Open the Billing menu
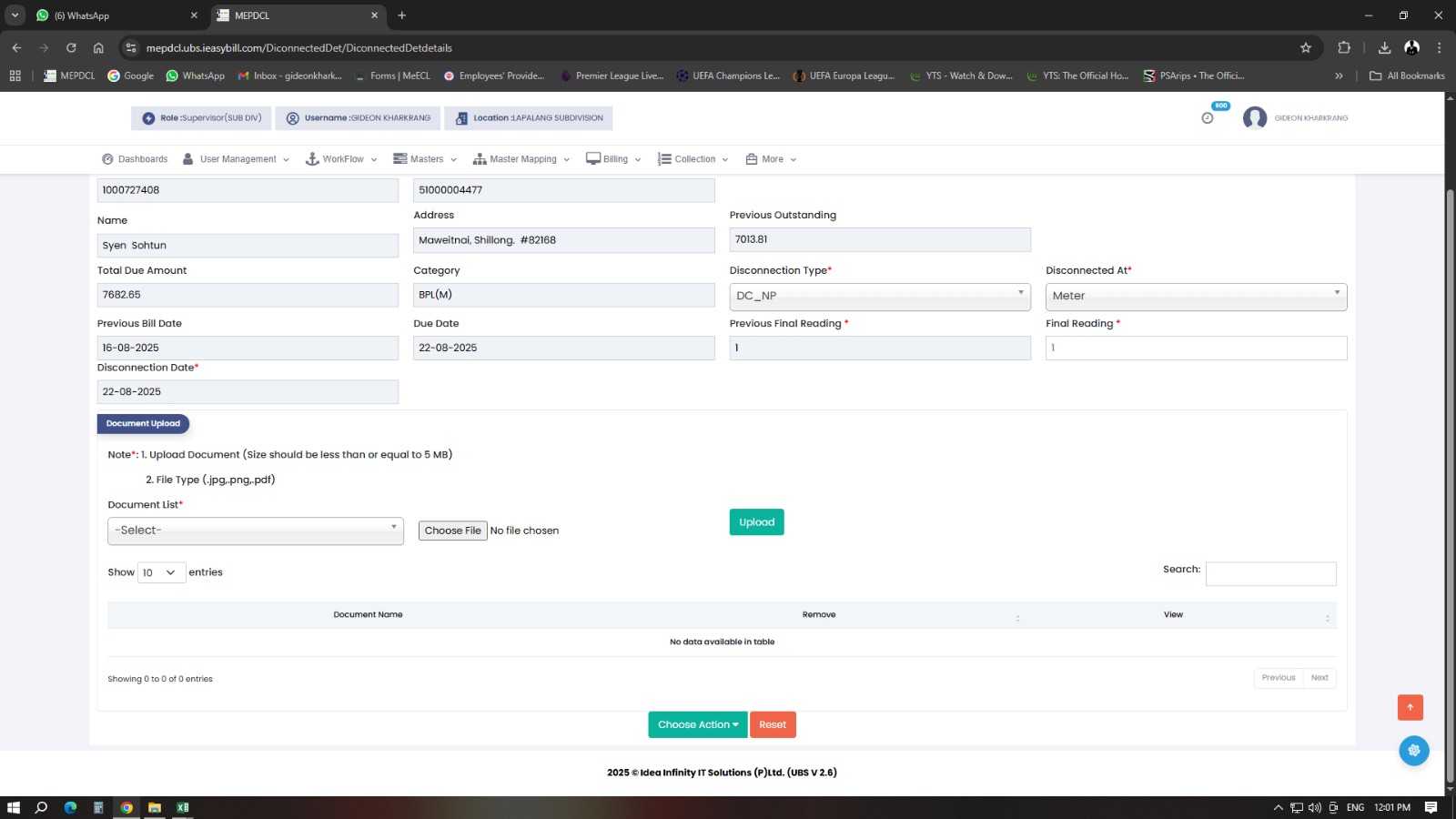Screen dimensions: 1456x819 coord(614,159)
